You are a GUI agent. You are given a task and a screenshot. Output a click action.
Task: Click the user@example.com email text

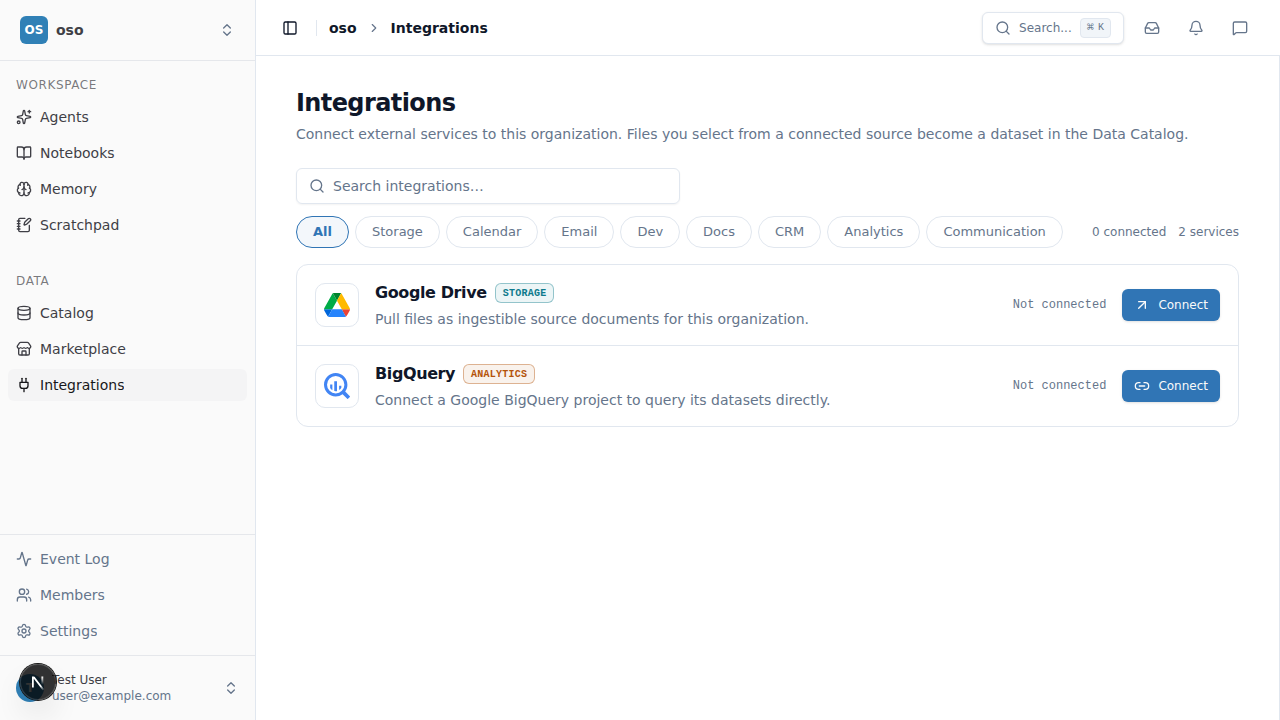coord(112,696)
